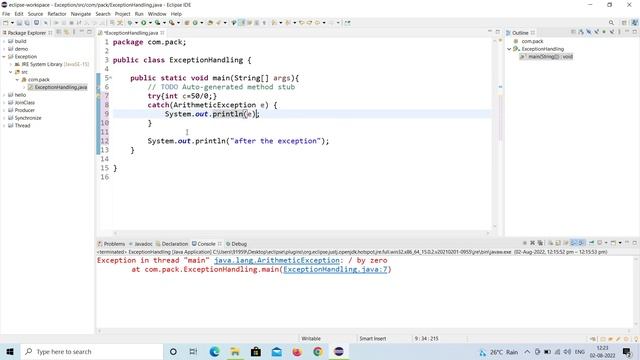Screen dimensions: 640x360
Task: Click Windows Start button
Action: (x=10, y=351)
